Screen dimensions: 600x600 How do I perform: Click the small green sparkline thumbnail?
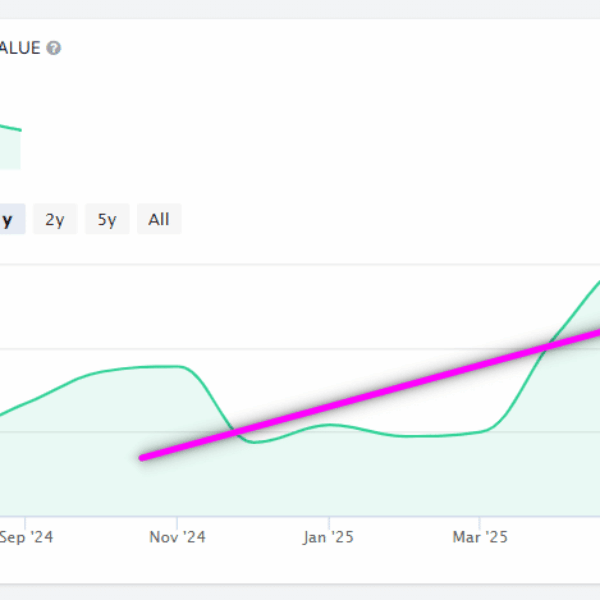pyautogui.click(x=10, y=147)
